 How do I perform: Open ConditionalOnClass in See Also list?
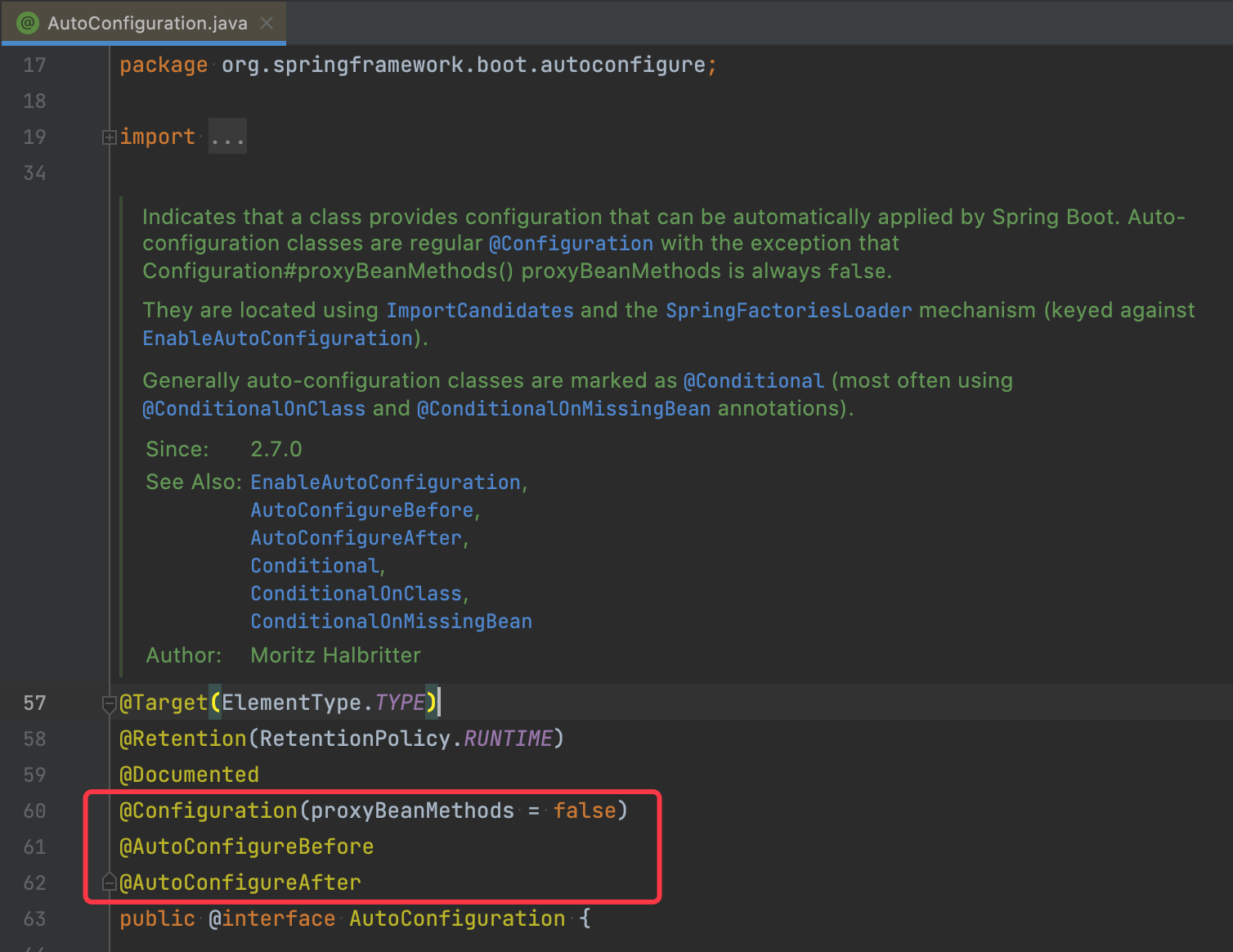click(x=356, y=593)
